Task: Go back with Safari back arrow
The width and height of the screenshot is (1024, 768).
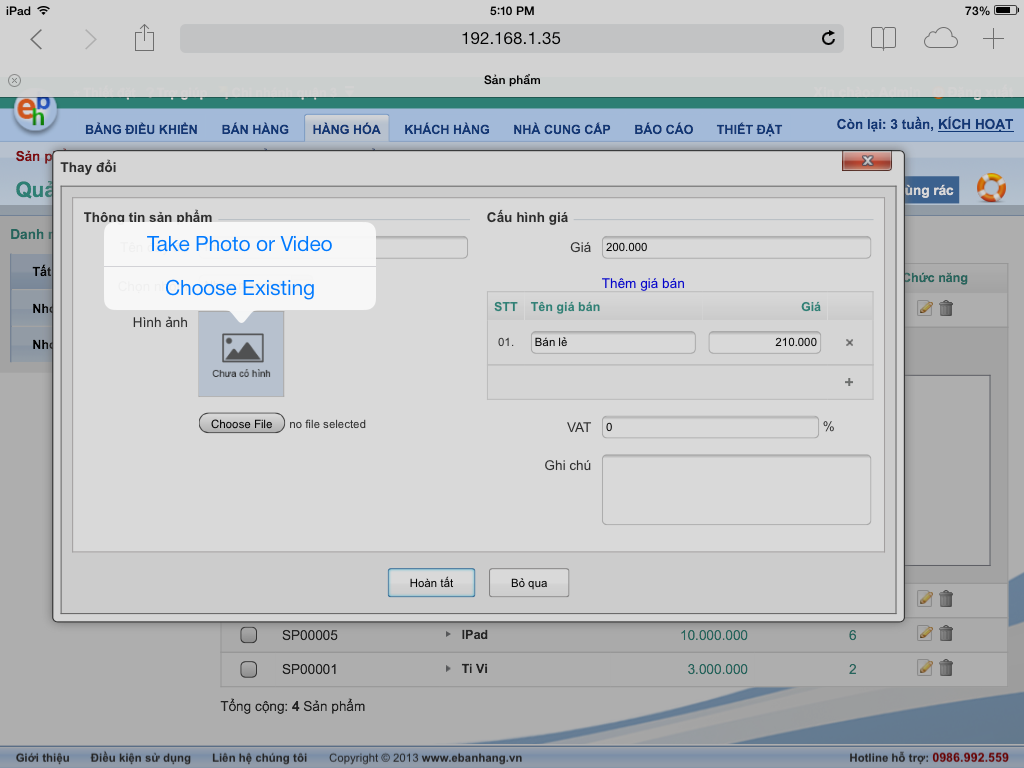Action: tap(37, 39)
